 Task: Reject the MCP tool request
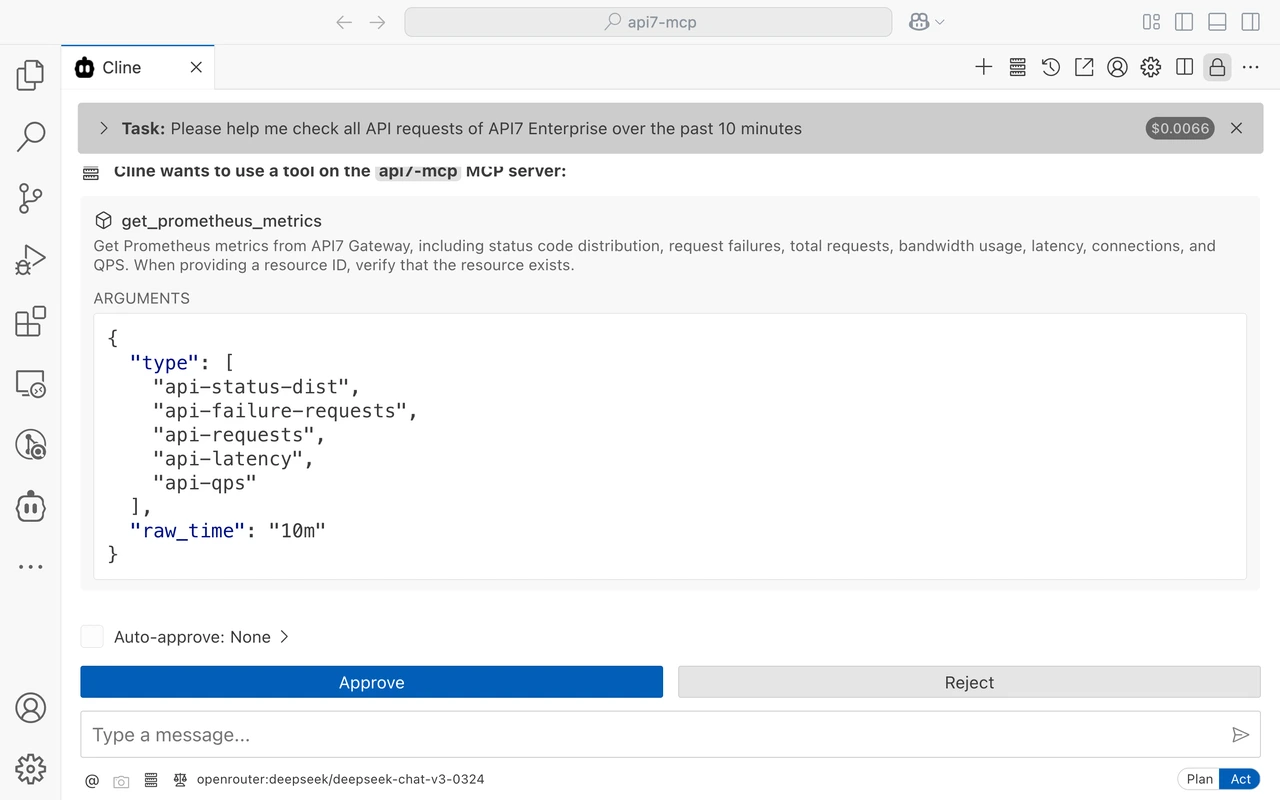click(969, 682)
